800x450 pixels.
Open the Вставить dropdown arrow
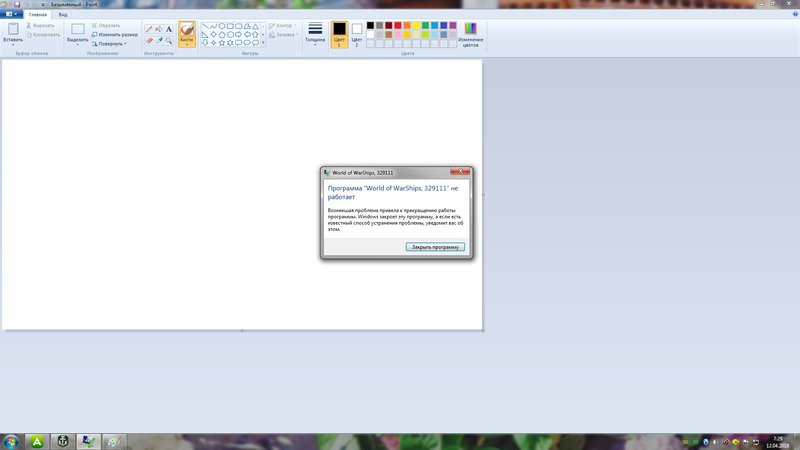point(13,45)
